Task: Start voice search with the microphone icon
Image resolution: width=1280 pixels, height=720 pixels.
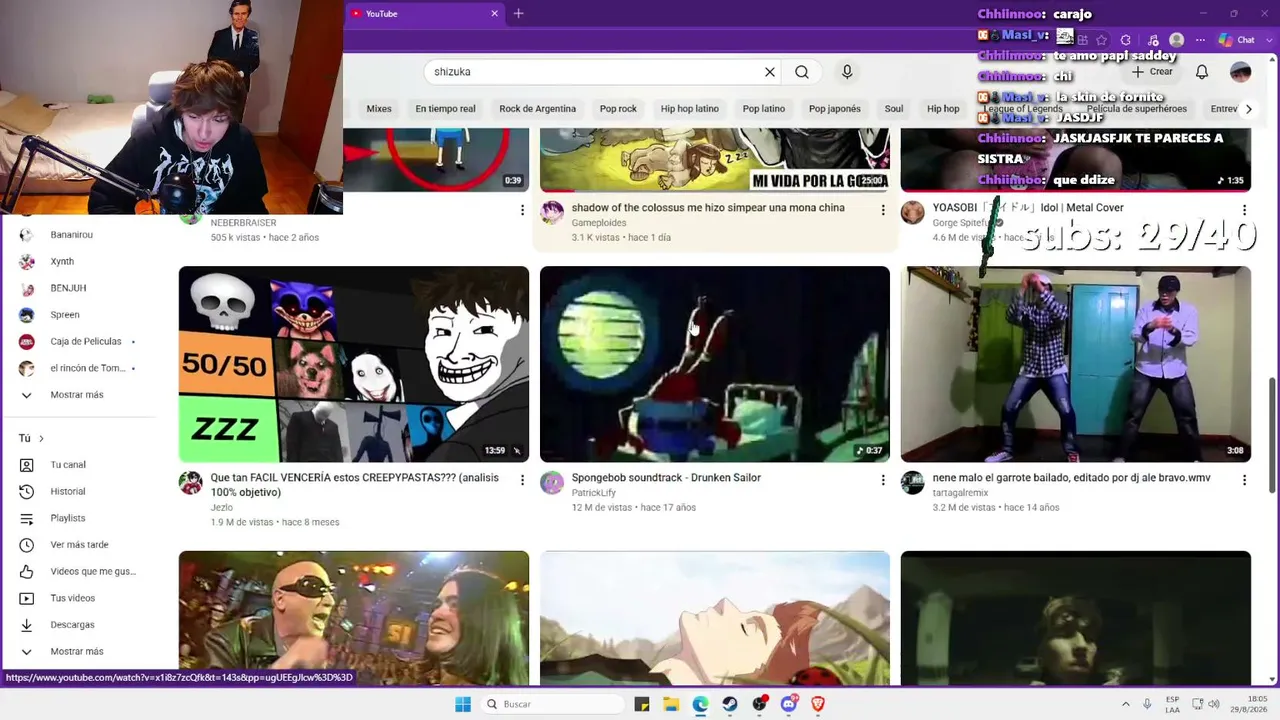Action: [x=847, y=72]
